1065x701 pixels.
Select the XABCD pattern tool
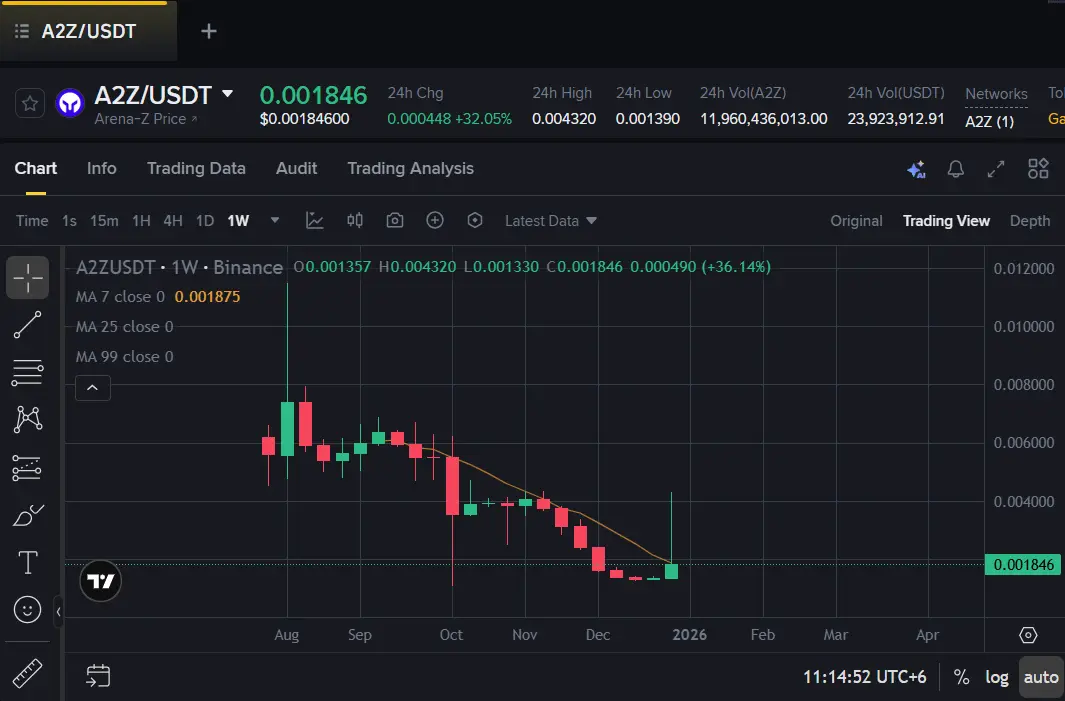pos(28,420)
